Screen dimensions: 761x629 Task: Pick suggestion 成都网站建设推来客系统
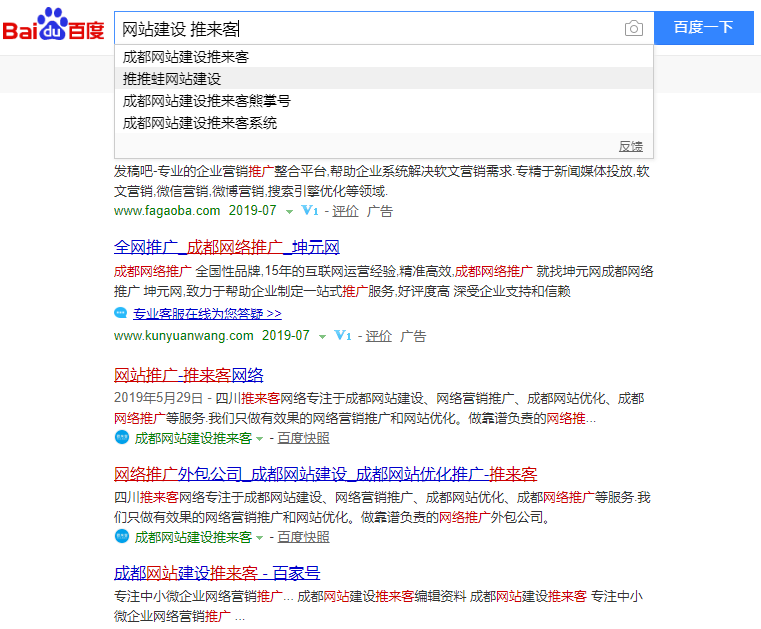click(200, 123)
